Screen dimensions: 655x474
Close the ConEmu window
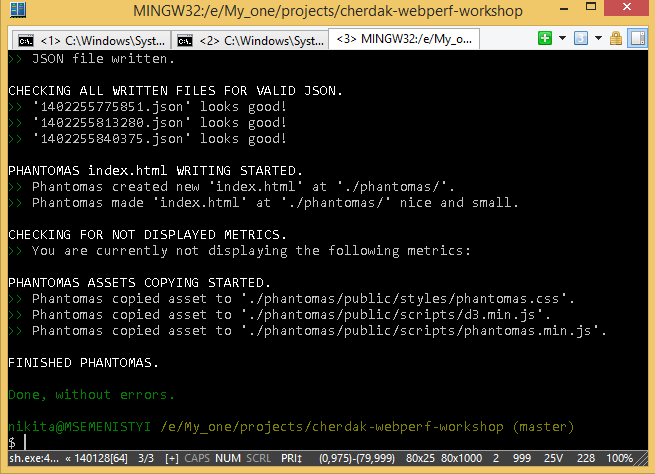point(627,7)
